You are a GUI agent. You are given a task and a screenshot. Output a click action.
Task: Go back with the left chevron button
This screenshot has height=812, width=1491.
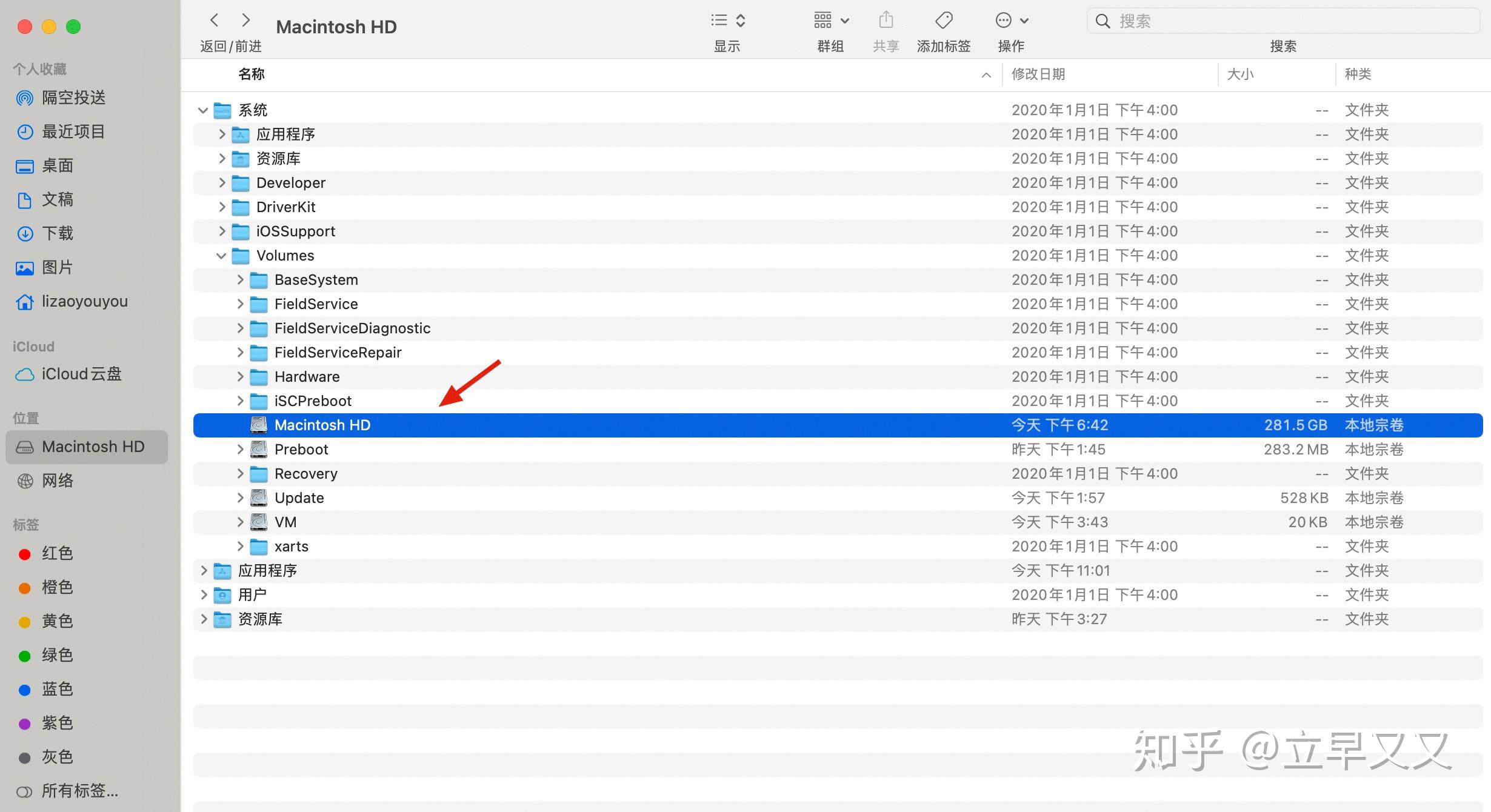[x=214, y=20]
